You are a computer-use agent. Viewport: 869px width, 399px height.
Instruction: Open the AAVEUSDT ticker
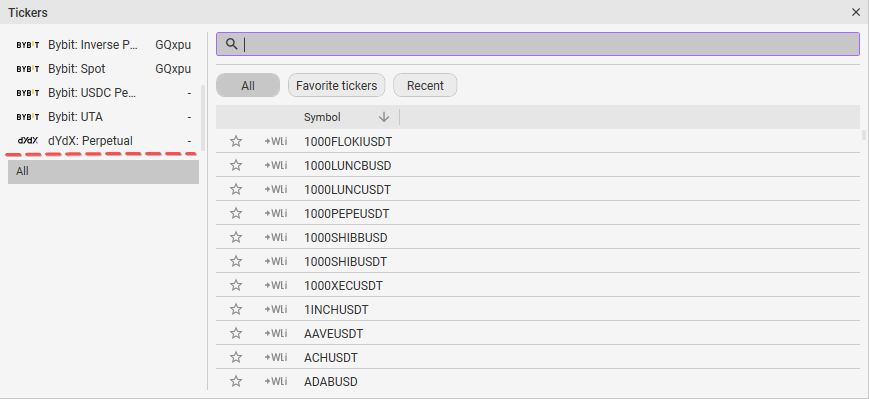(x=334, y=334)
